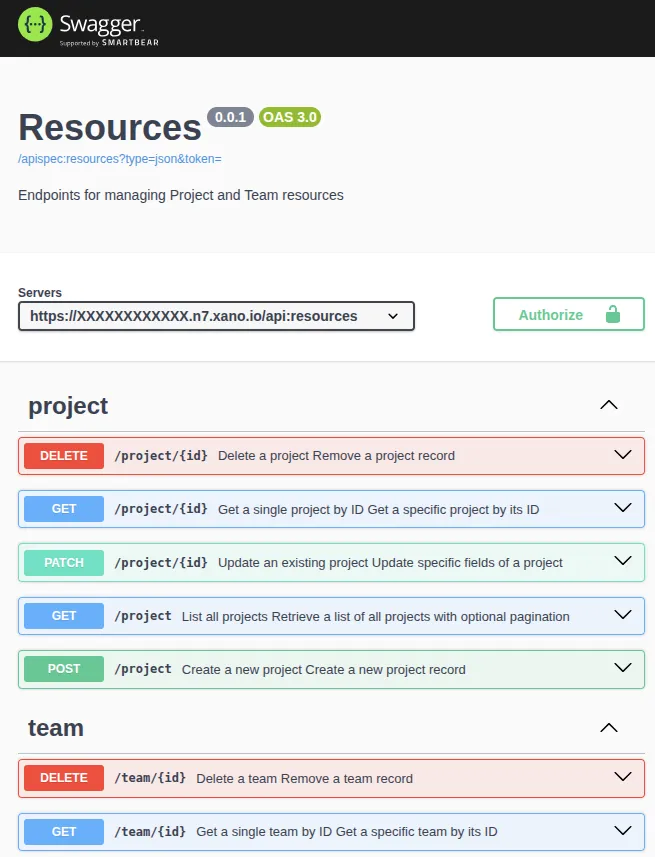
Task: Collapse the project section chevron
Action: 609,405
